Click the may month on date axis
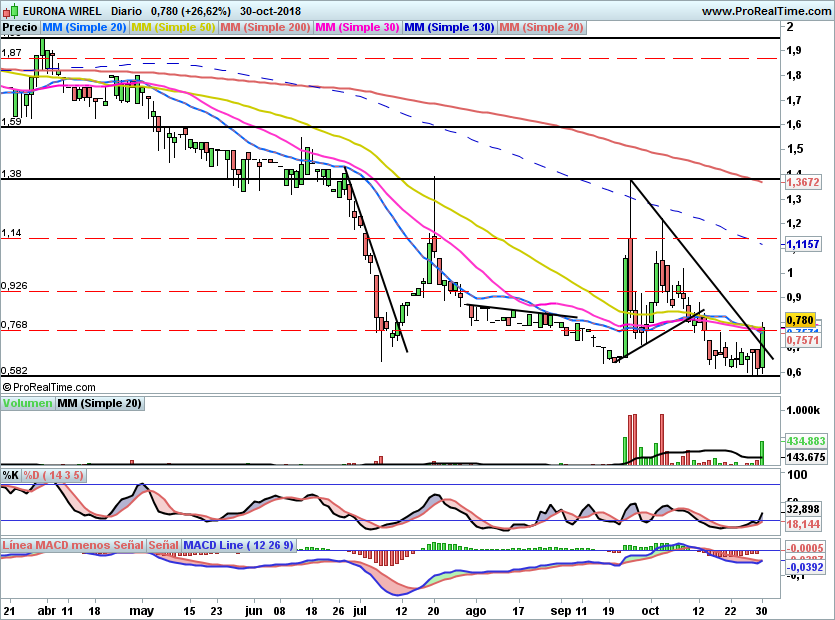The image size is (835, 620). (142, 611)
